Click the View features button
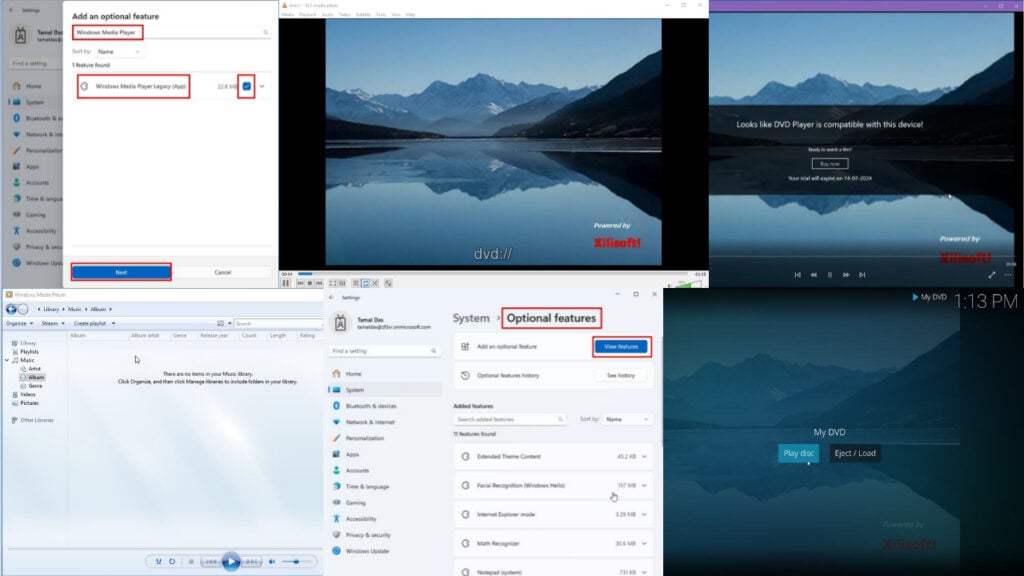The width and height of the screenshot is (1024, 576). (620, 346)
